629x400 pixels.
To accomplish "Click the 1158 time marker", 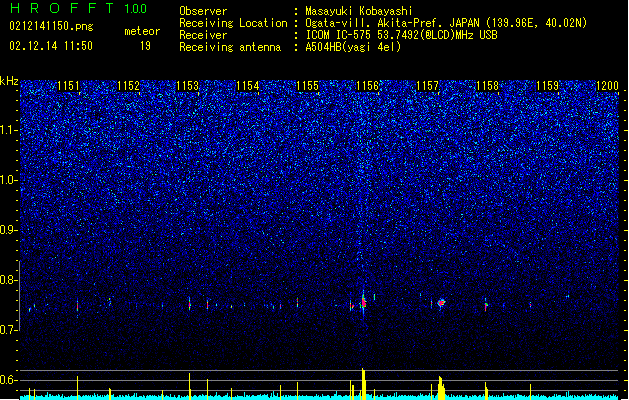I will (x=487, y=86).
